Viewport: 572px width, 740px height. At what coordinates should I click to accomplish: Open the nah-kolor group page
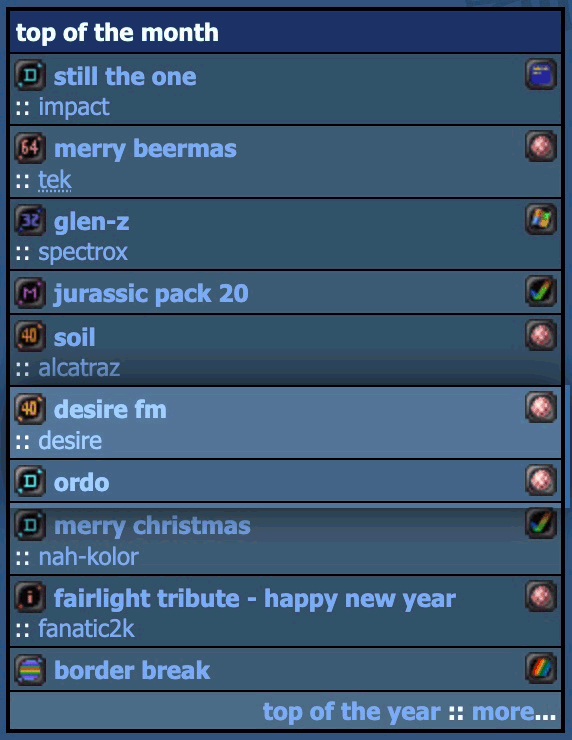click(x=89, y=557)
